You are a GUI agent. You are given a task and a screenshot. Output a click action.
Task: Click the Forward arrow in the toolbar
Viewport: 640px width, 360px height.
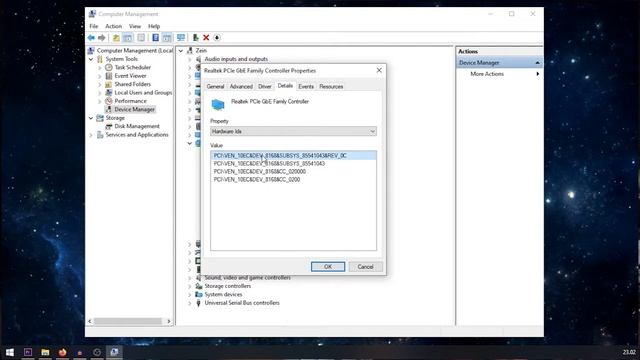(x=102, y=38)
